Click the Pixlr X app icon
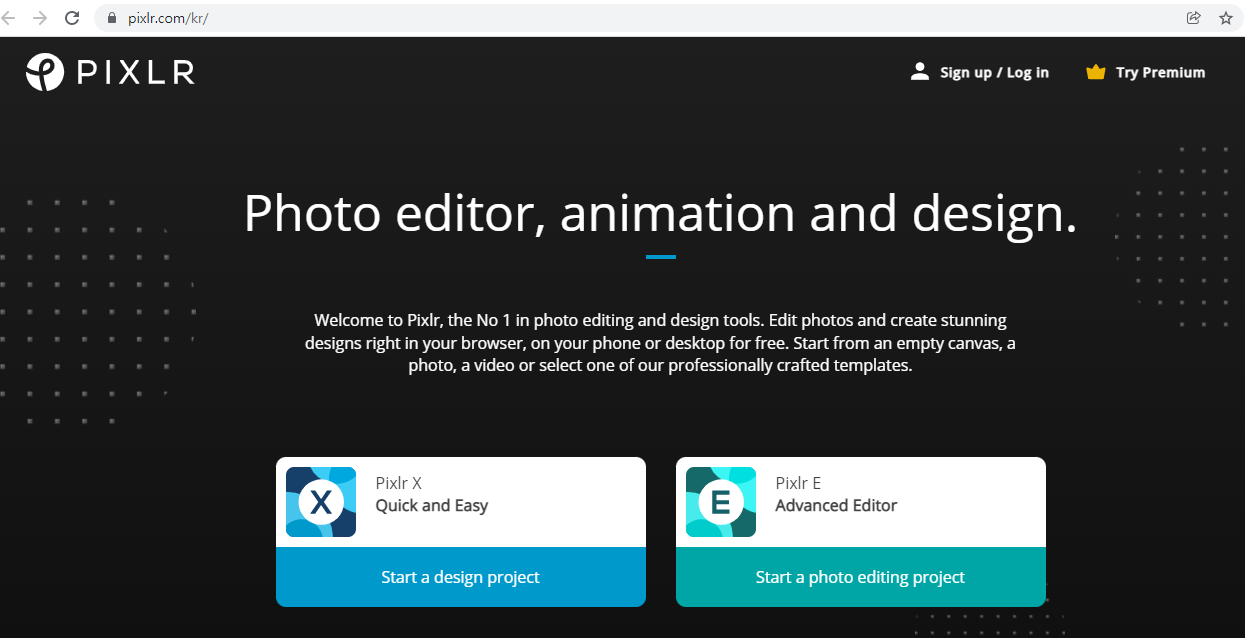Image resolution: width=1245 pixels, height=638 pixels. 321,502
